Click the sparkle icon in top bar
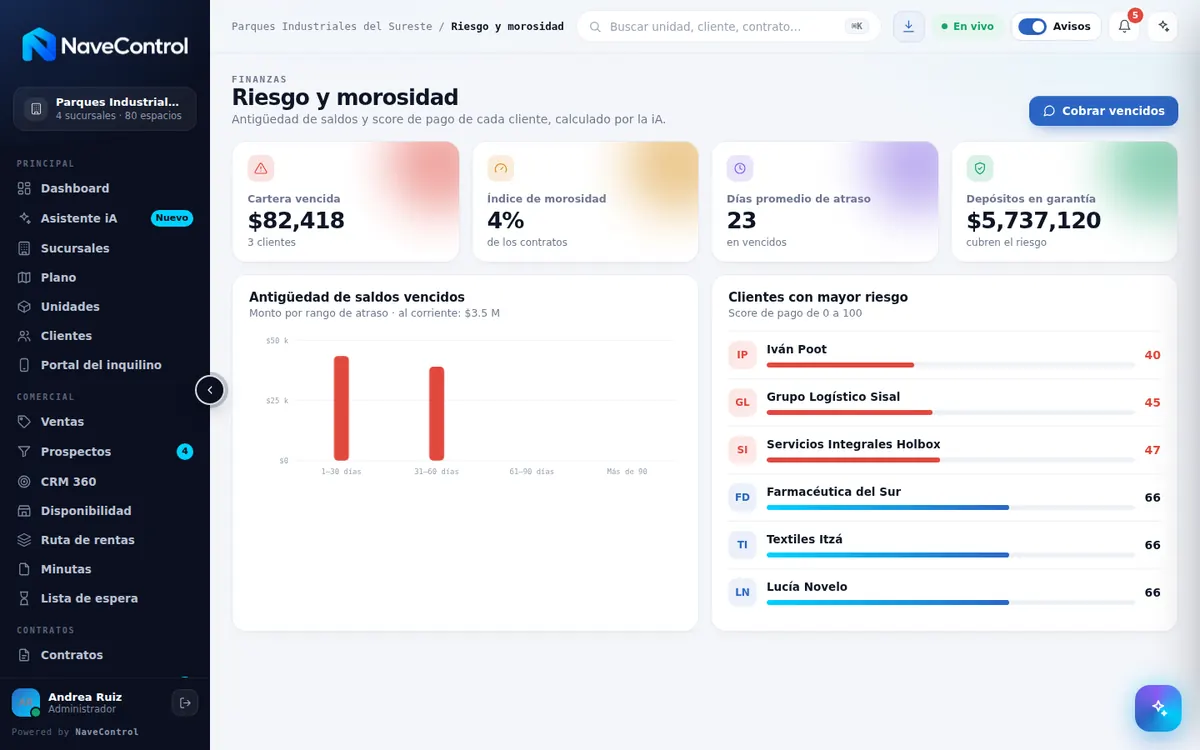Screen dimensions: 1200x750 point(1162,26)
